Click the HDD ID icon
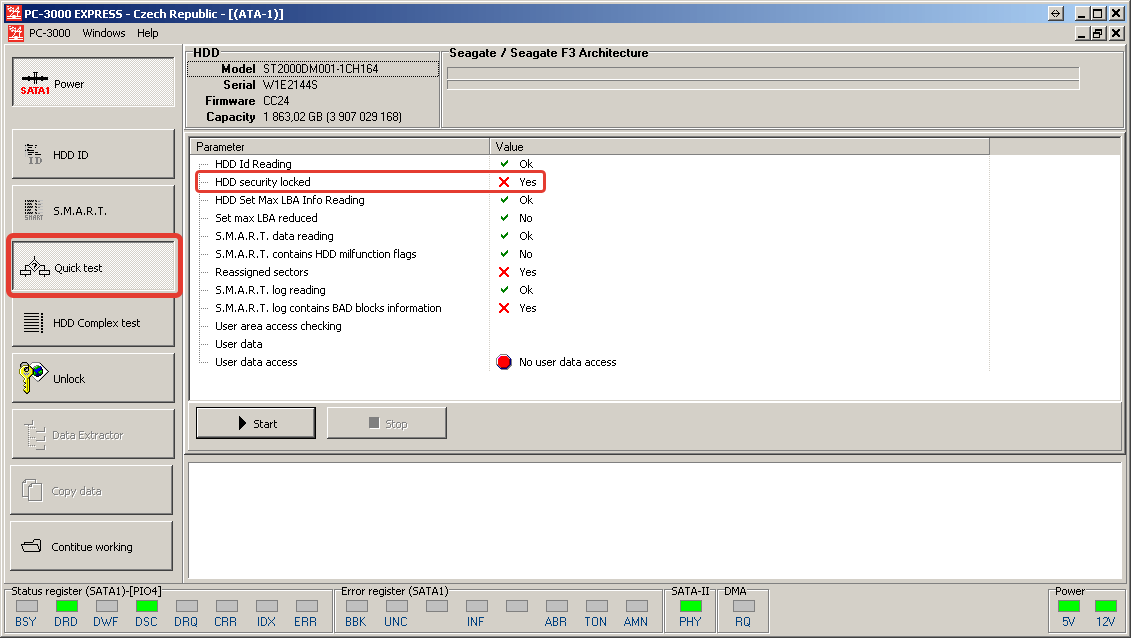 tap(34, 154)
